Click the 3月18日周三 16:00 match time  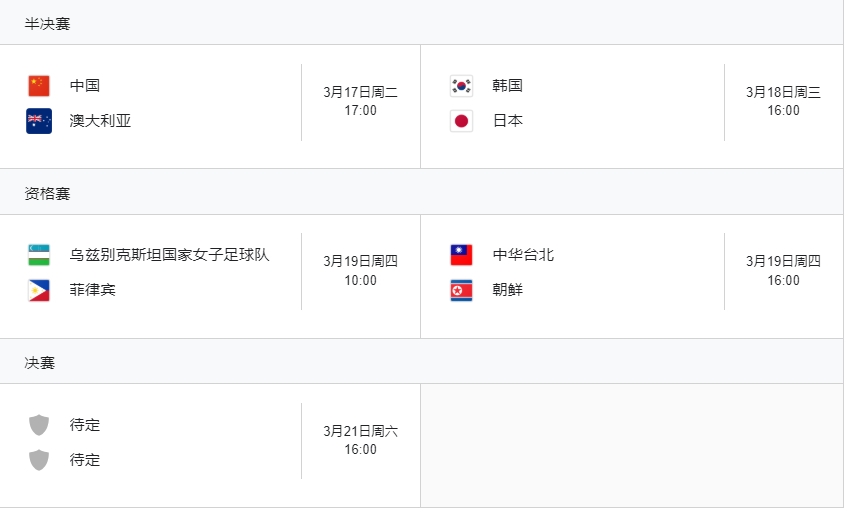tap(783, 101)
